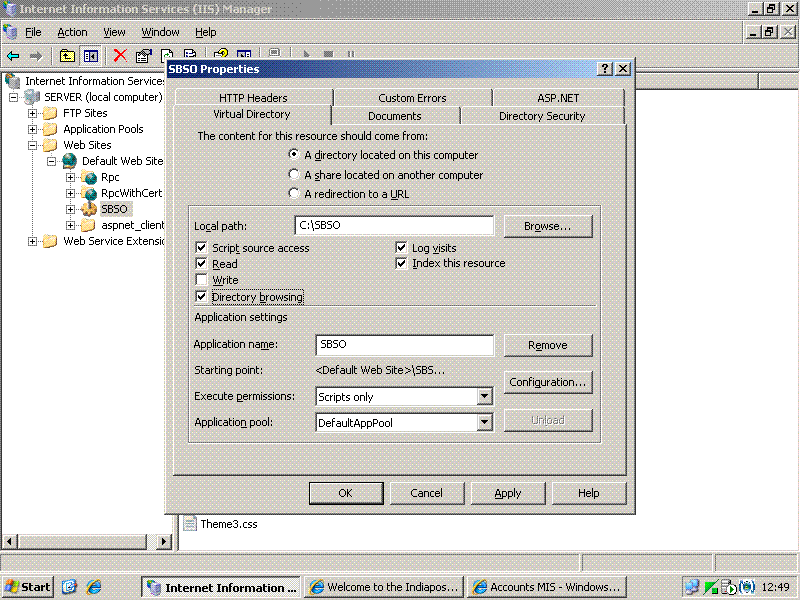The height and width of the screenshot is (600, 800).
Task: Click the Theme3.css file icon
Action: coord(190,523)
